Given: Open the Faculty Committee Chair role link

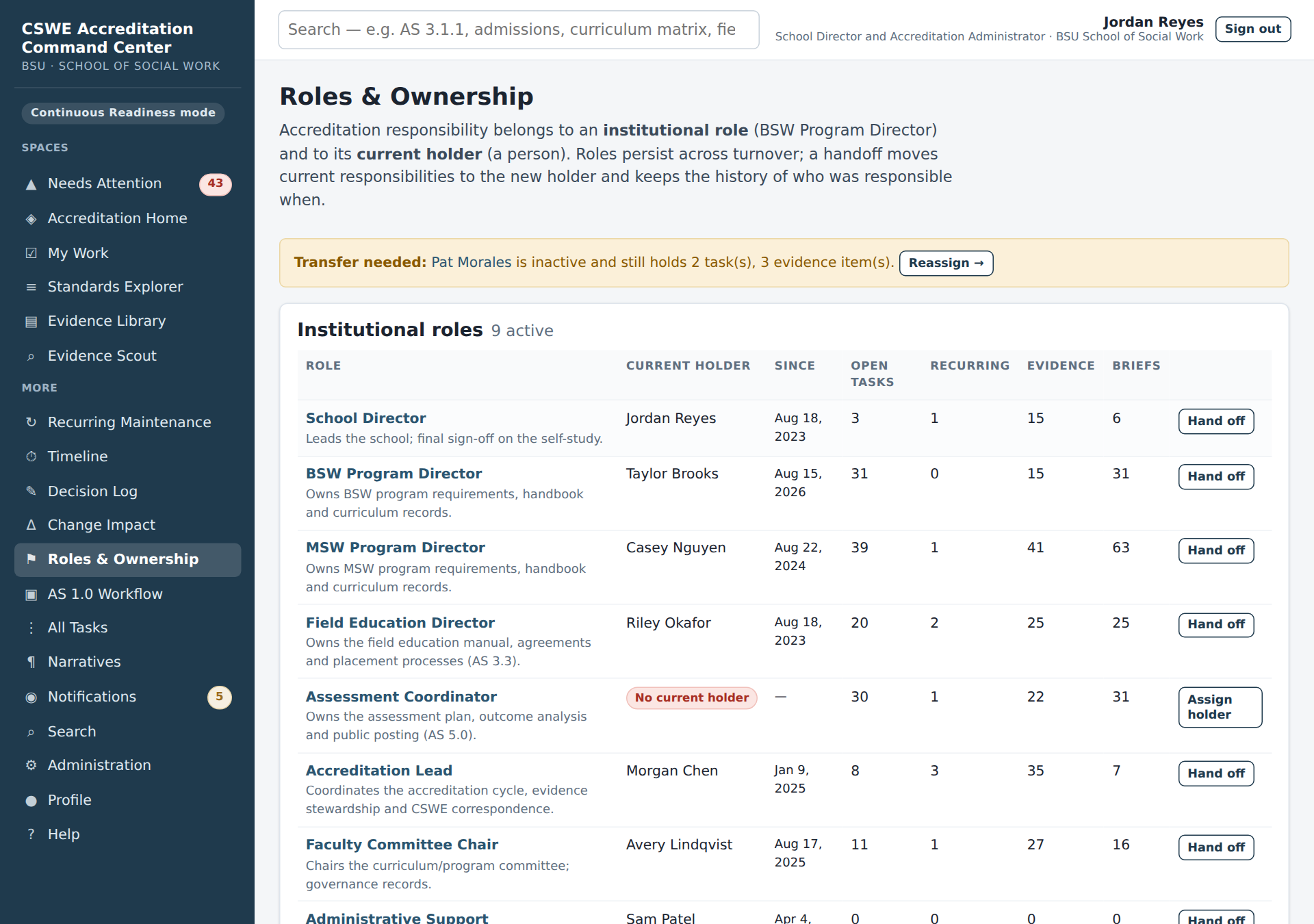Looking at the screenshot, I should click(x=402, y=845).
